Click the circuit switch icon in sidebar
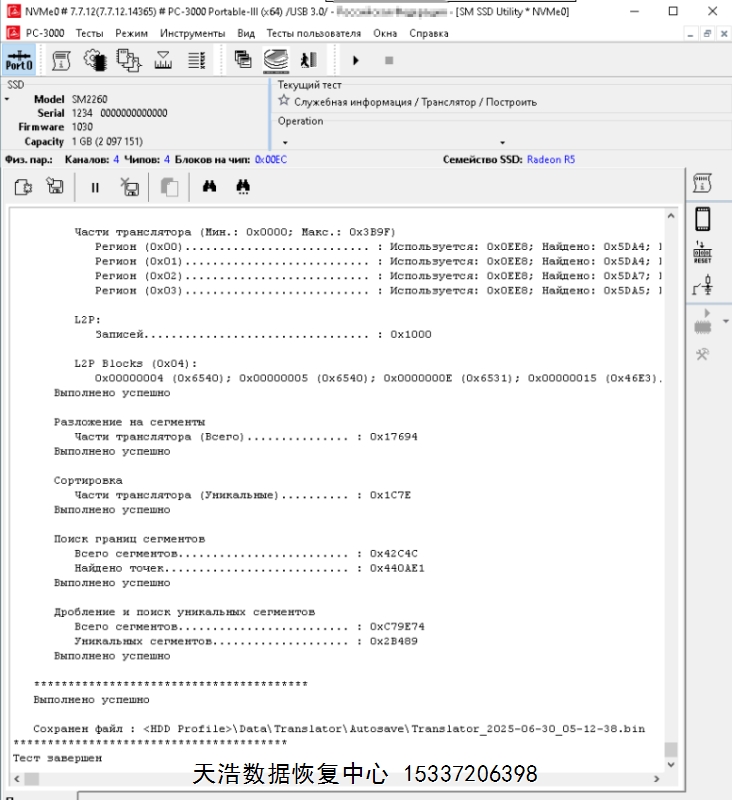The image size is (732, 800). pyautogui.click(x=702, y=286)
